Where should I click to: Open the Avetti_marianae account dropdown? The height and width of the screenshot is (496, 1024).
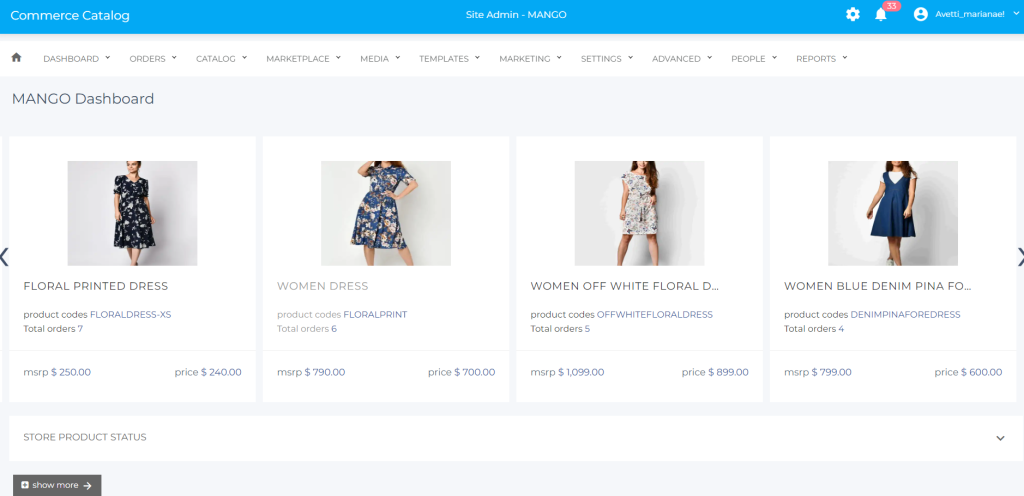tap(977, 14)
